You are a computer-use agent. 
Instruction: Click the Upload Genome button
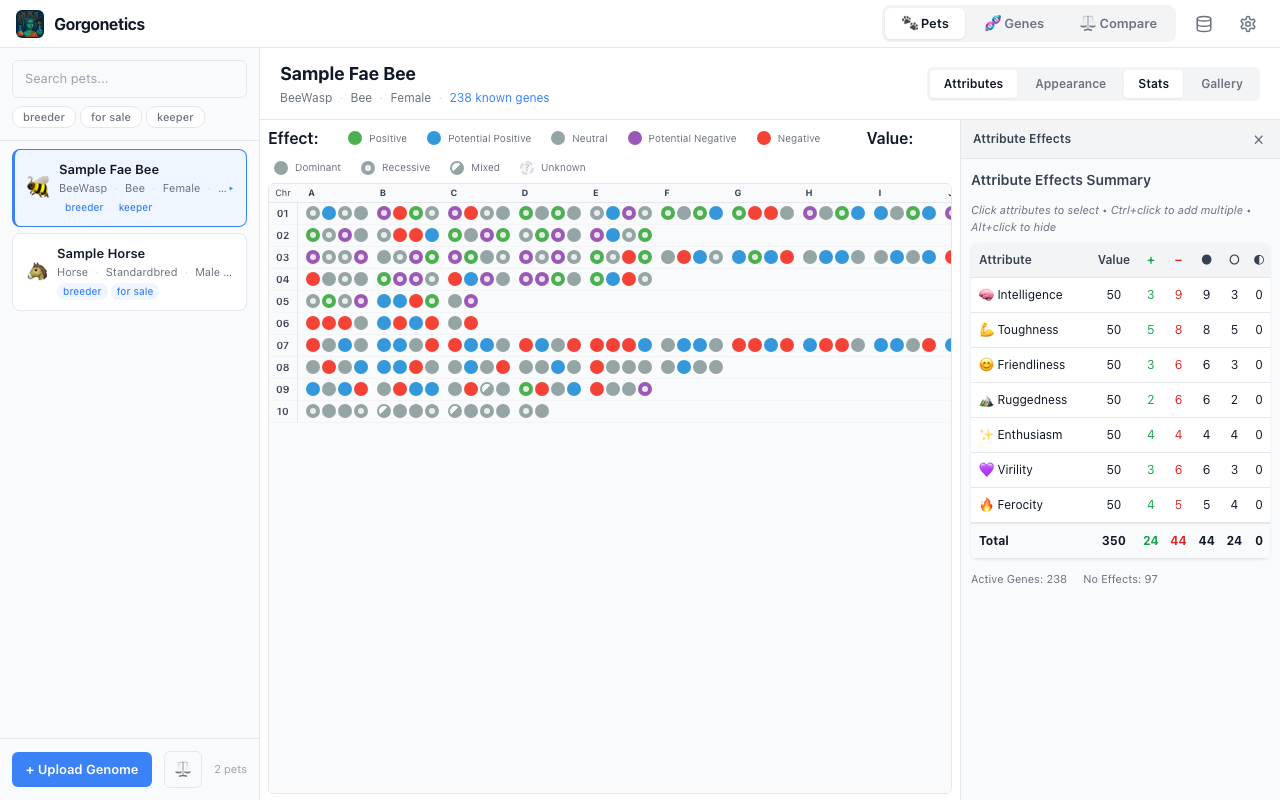click(81, 769)
